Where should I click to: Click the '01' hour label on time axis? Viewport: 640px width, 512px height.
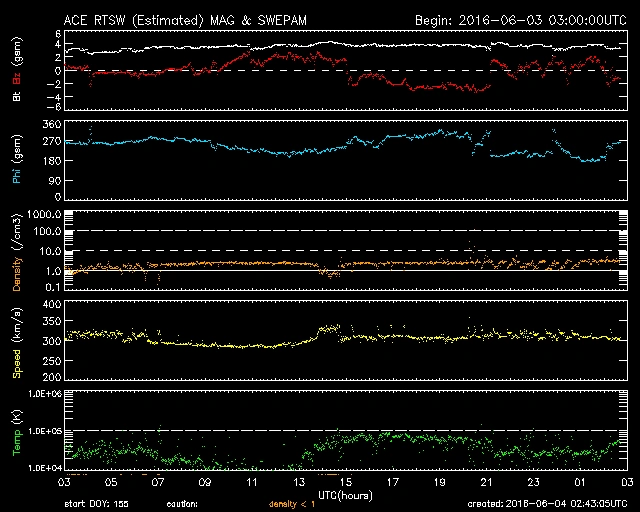pyautogui.click(x=580, y=482)
